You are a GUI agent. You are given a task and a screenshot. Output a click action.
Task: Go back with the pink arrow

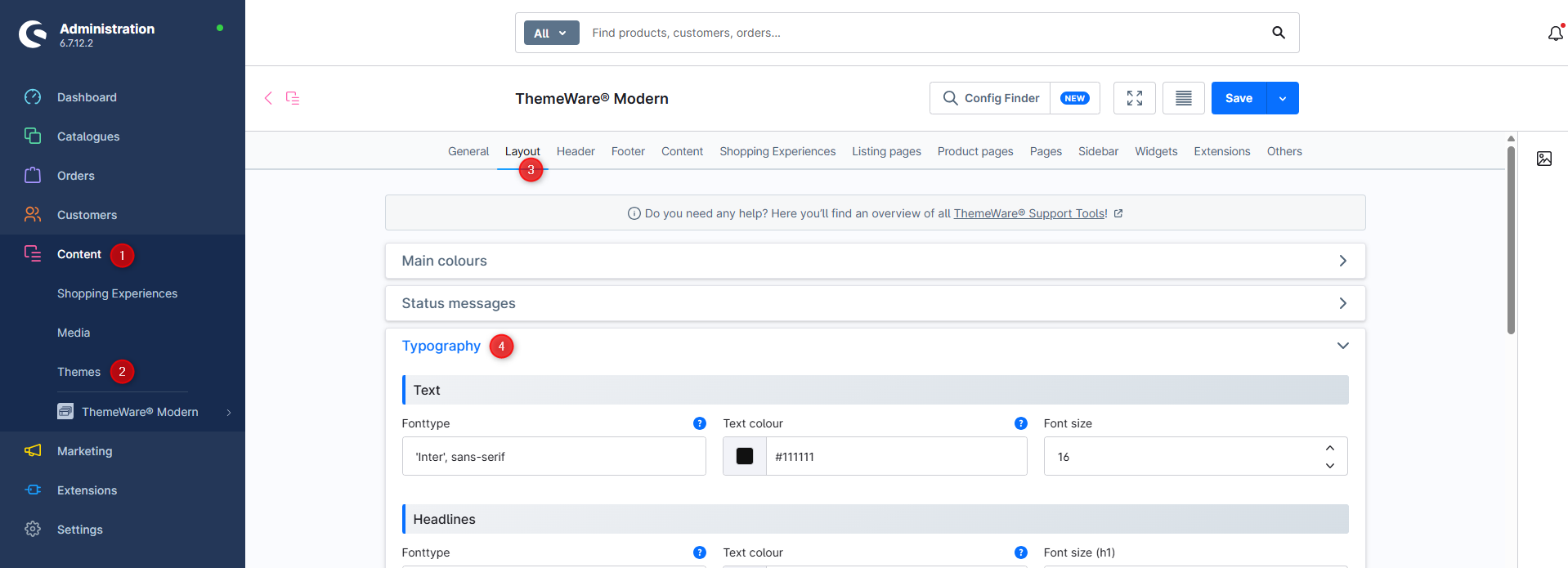click(x=268, y=98)
